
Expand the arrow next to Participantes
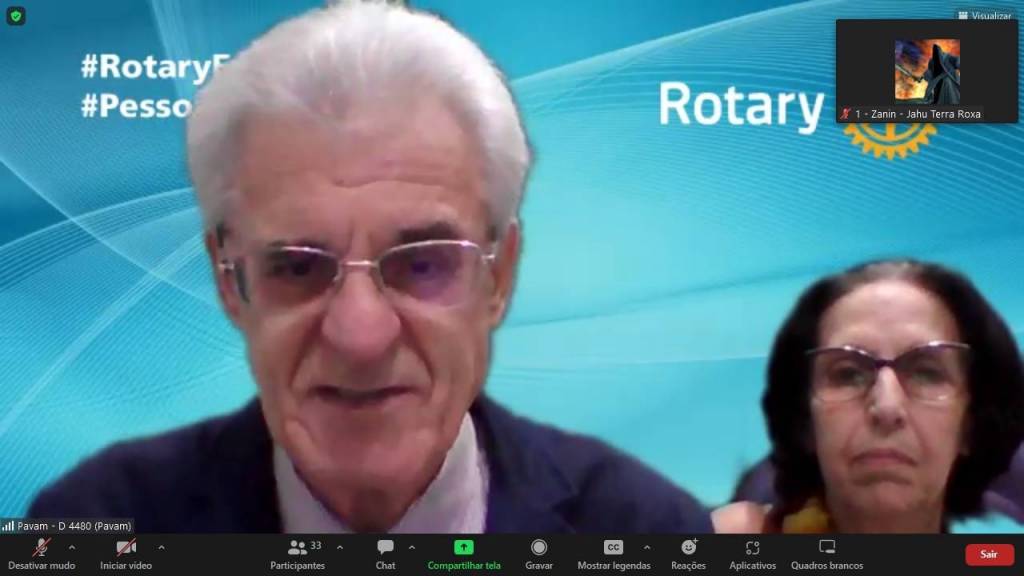[340, 547]
